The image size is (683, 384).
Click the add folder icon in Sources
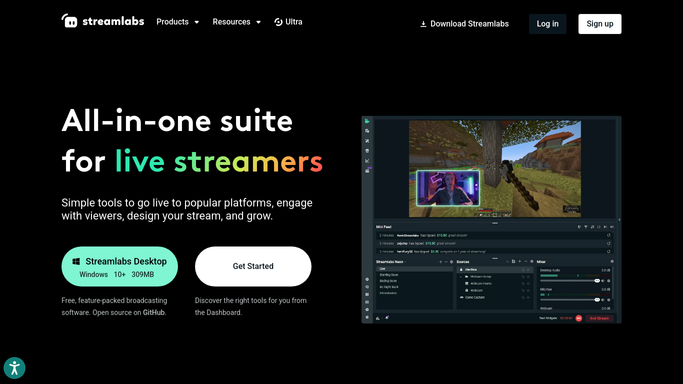513,261
